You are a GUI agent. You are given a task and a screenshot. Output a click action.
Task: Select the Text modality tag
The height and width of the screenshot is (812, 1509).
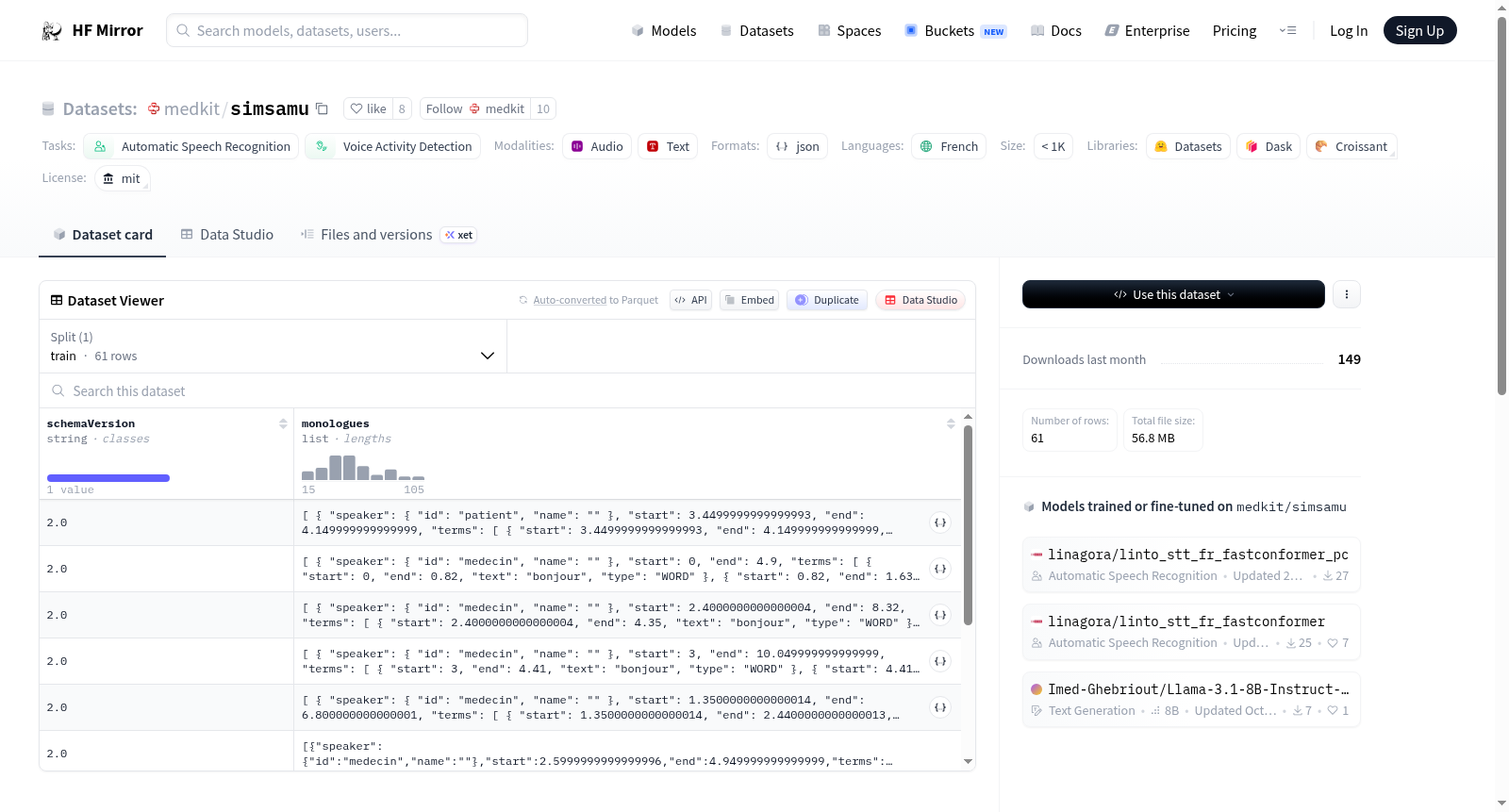coord(668,146)
